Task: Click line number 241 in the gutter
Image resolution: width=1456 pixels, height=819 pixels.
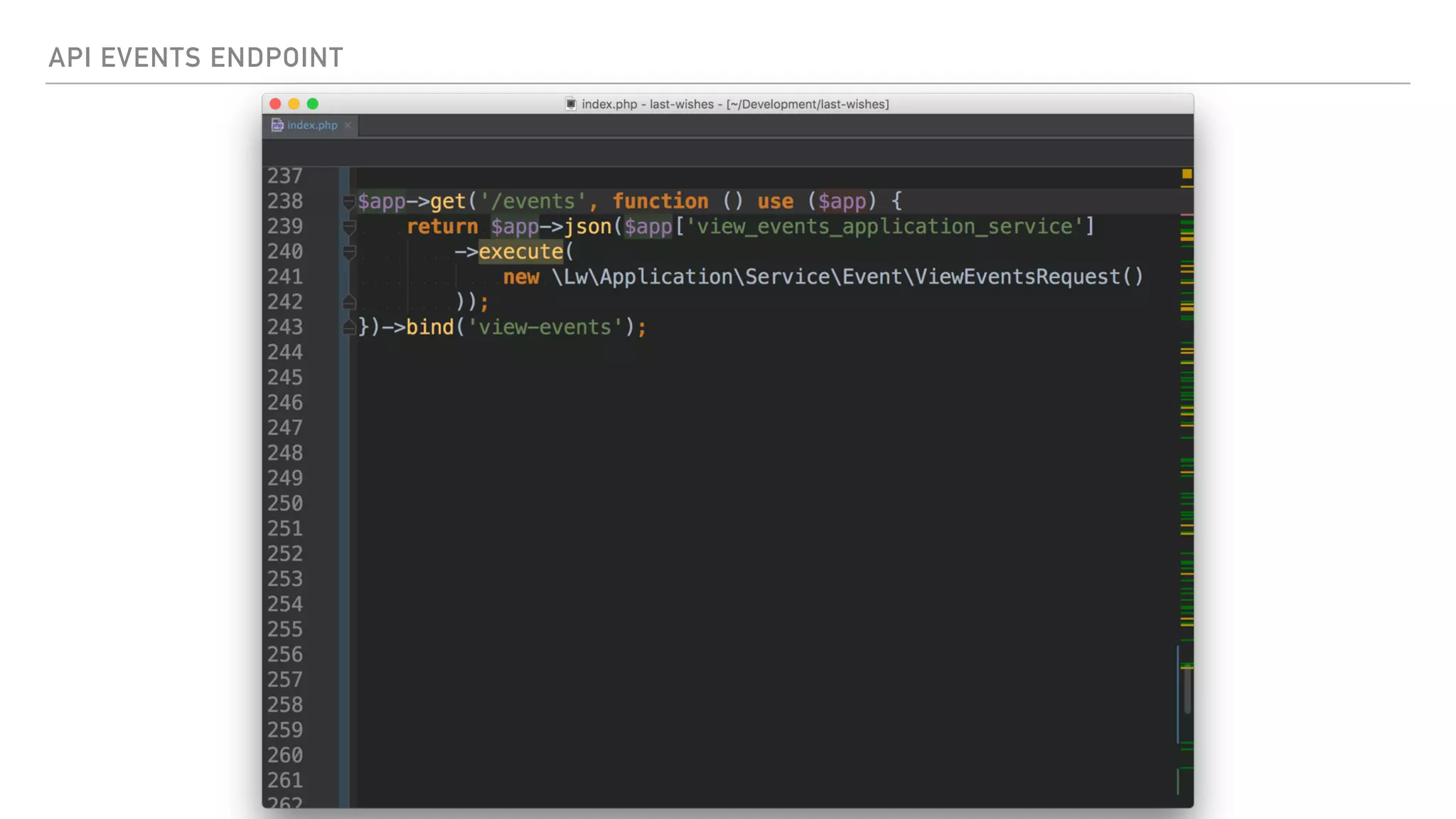Action: tap(285, 277)
